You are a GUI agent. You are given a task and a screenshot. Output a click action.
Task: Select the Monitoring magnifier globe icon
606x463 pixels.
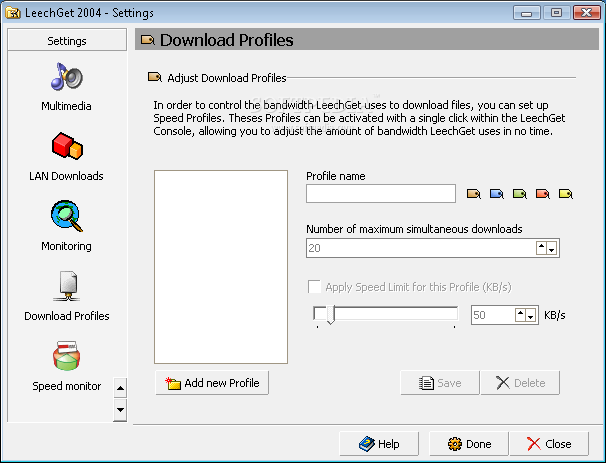point(66,216)
